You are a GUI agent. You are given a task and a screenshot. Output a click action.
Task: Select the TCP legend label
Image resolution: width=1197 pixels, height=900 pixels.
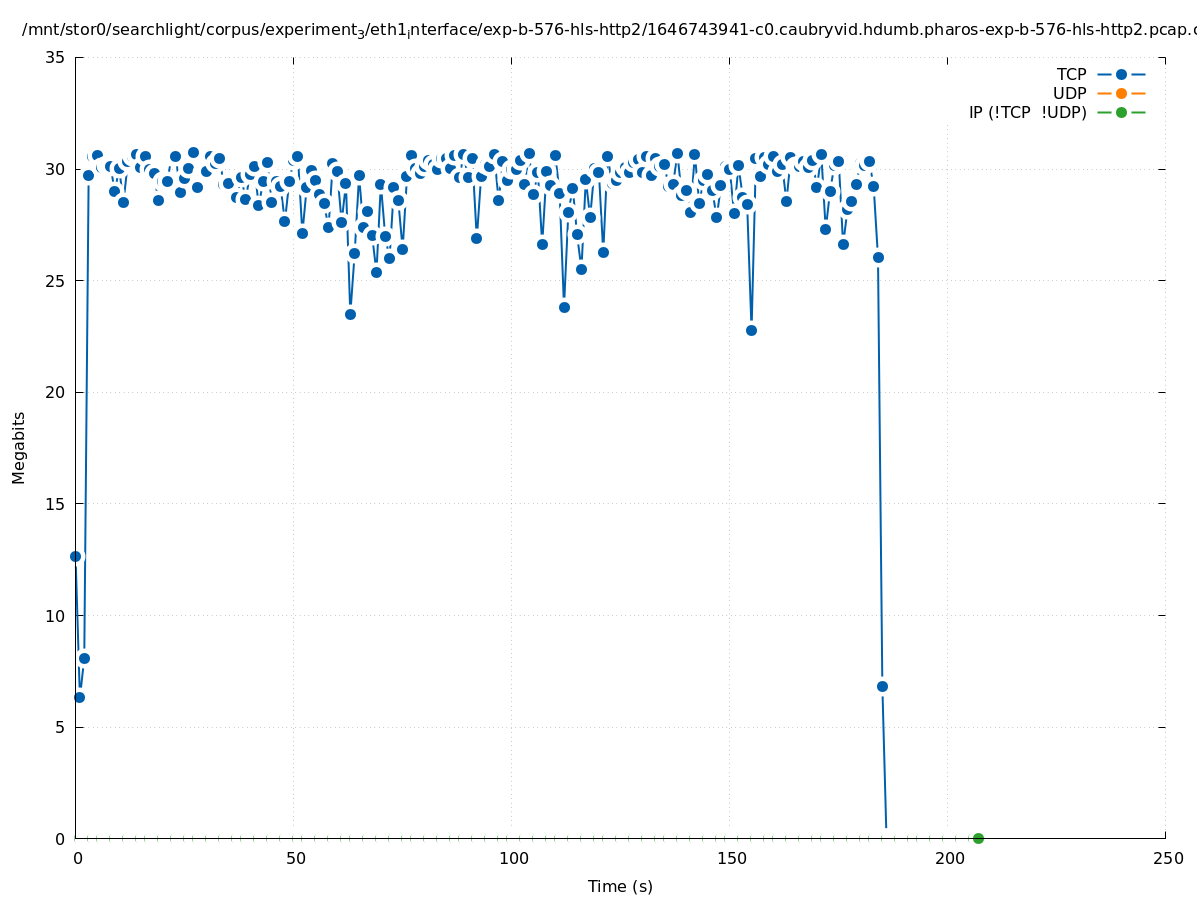point(1071,74)
